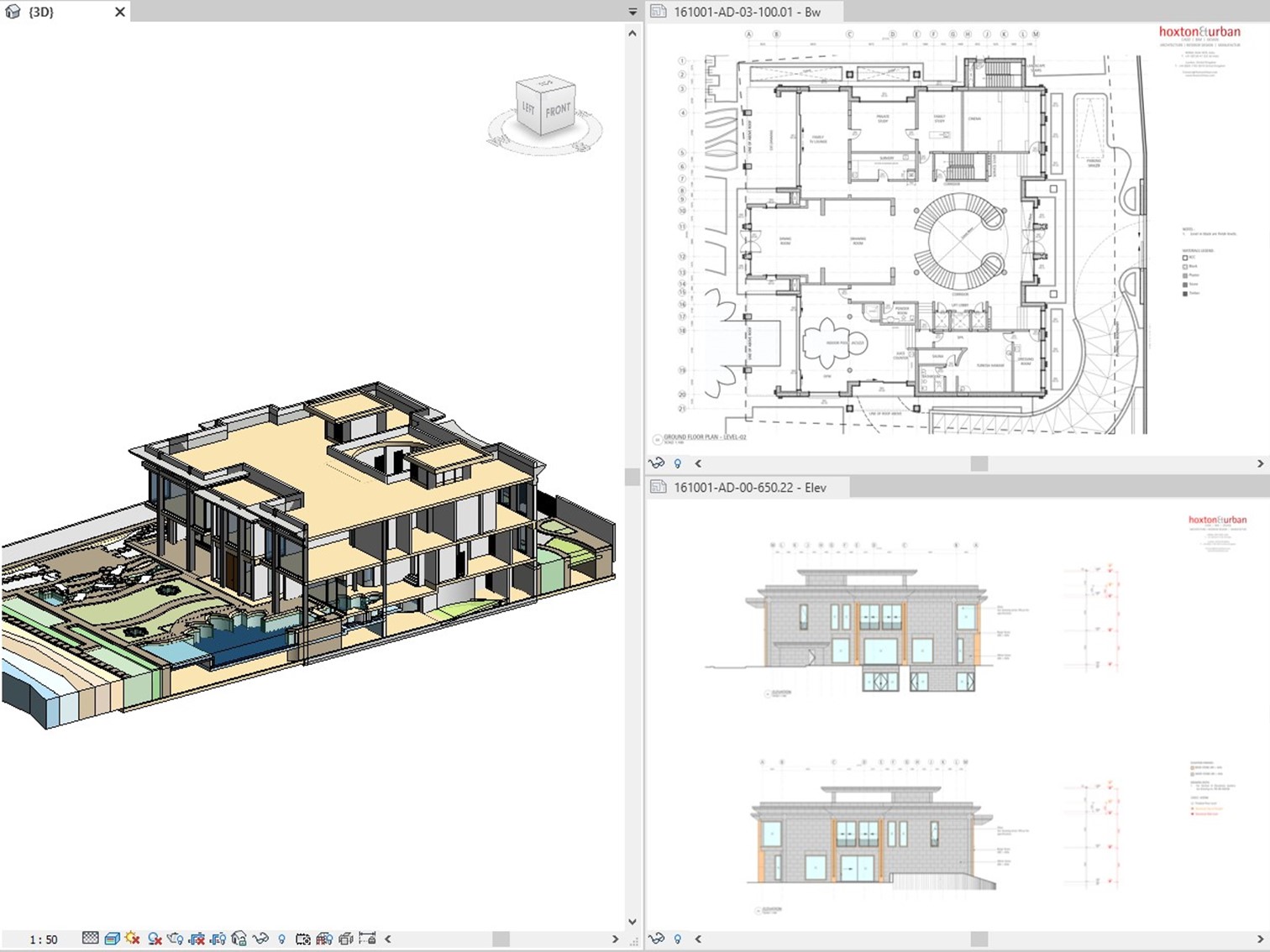Click Temporary Hide/Isolate glasses in 3D view
This screenshot has width=1270, height=952.
pyautogui.click(x=260, y=939)
